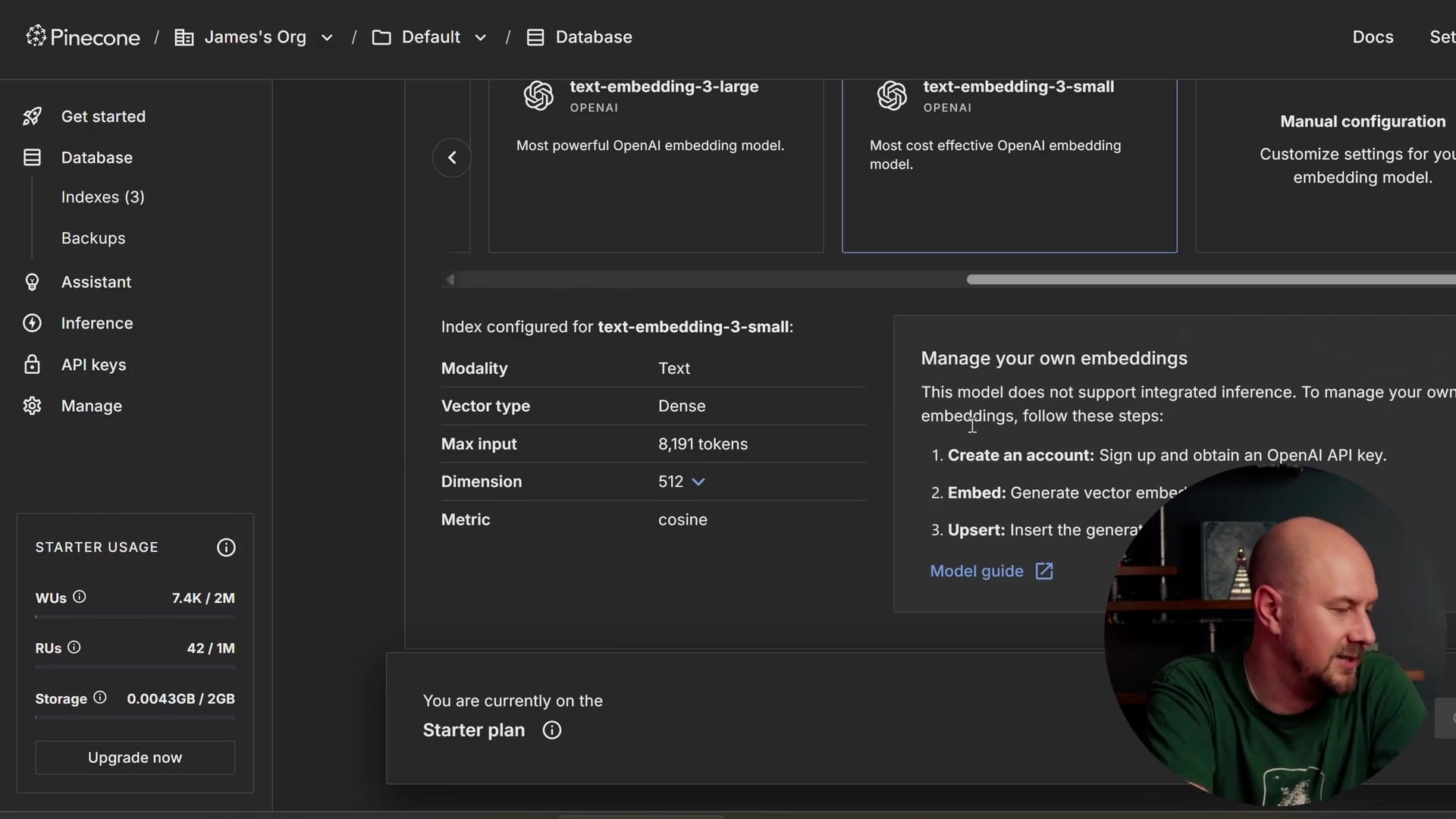Click info icon beside Starter plan
The height and width of the screenshot is (819, 1456).
point(552,730)
